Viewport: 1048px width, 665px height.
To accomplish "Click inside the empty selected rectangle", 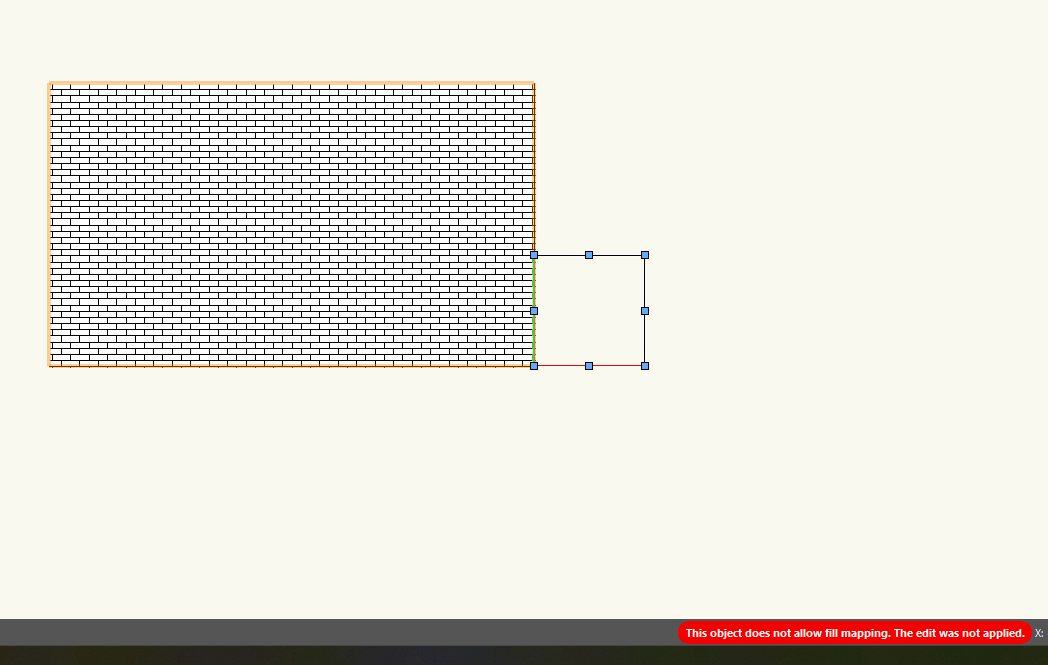I will 589,311.
